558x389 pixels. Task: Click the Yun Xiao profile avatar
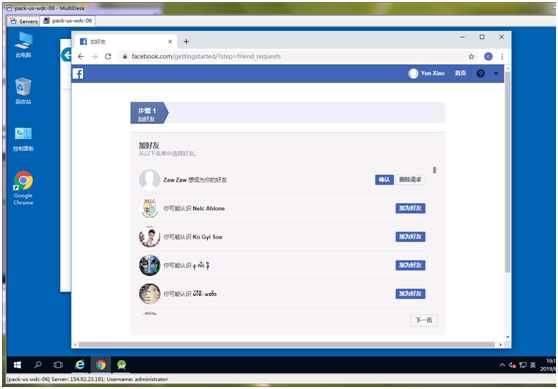(413, 73)
